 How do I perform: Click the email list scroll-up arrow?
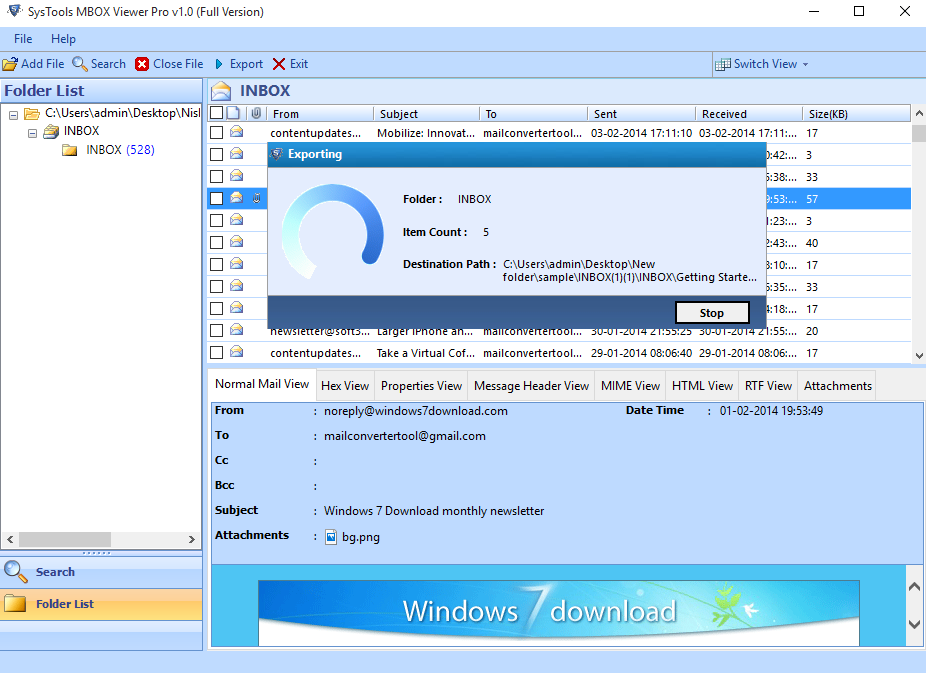918,113
